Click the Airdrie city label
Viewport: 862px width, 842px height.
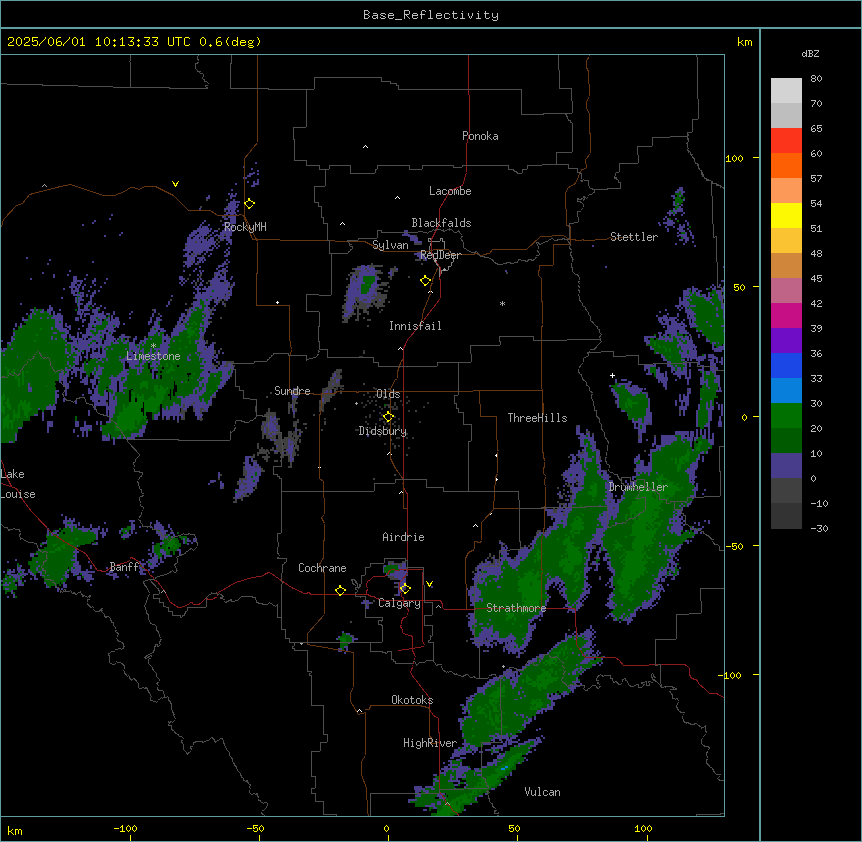tap(404, 537)
